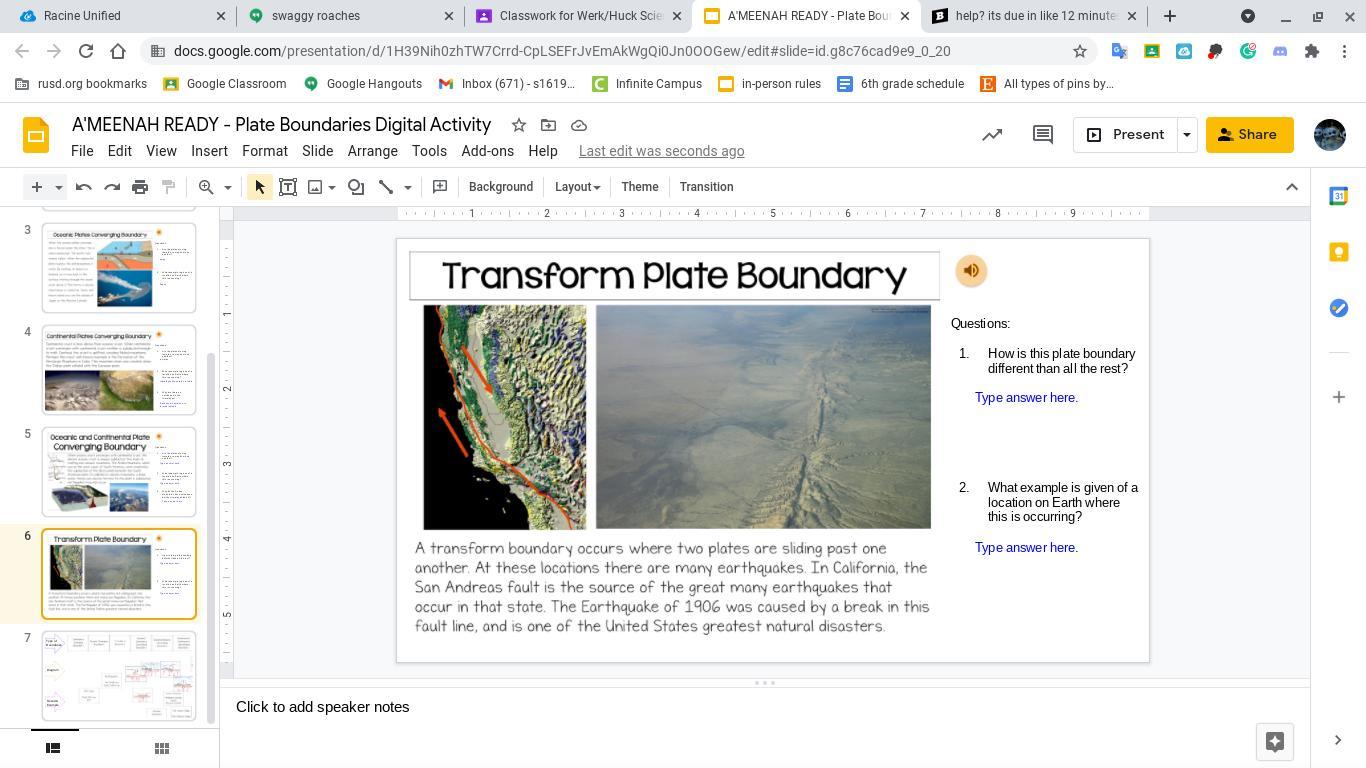Click the Share button
1366x768 pixels.
tap(1248, 135)
